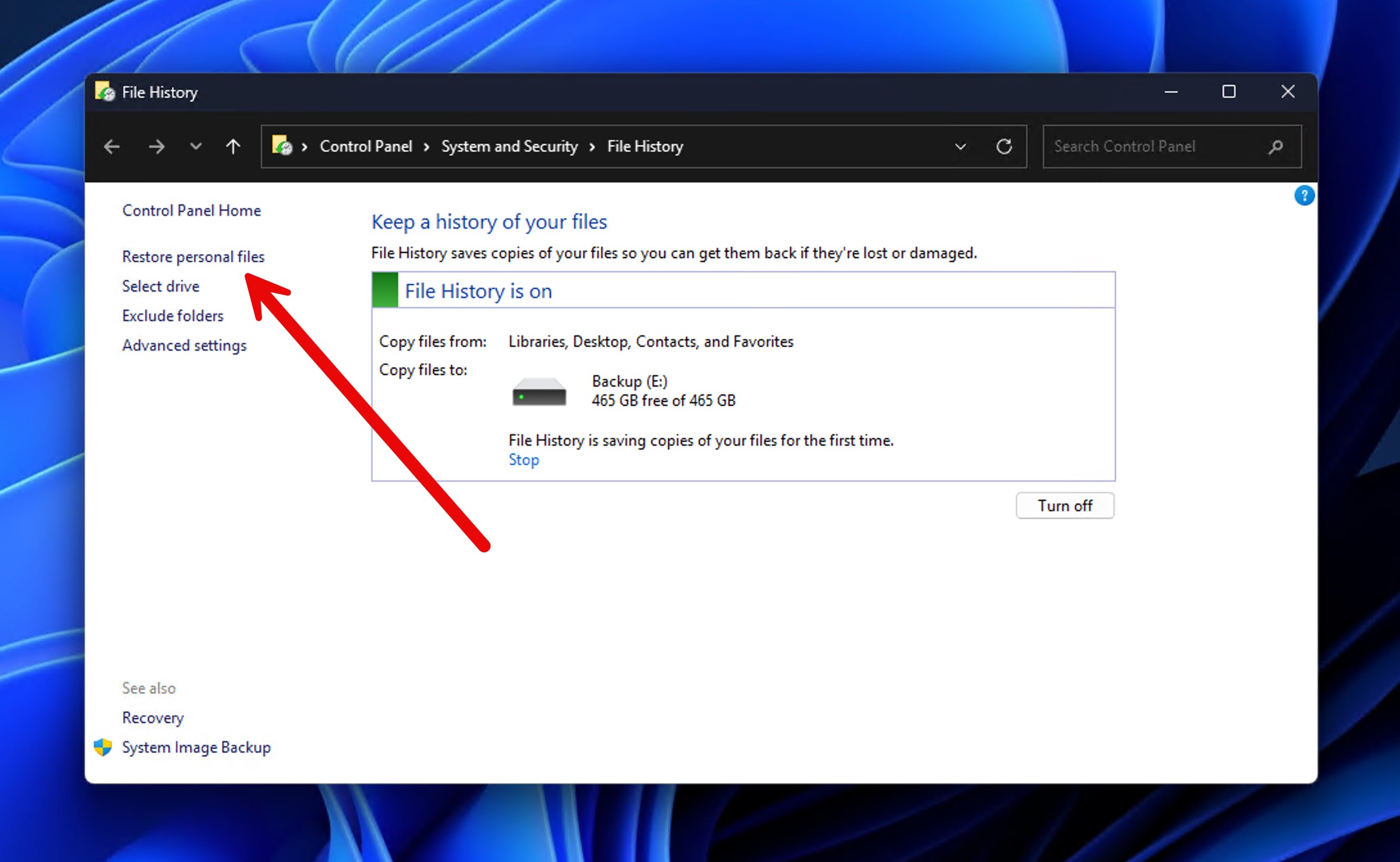Go forward with the forward arrow

[x=156, y=146]
